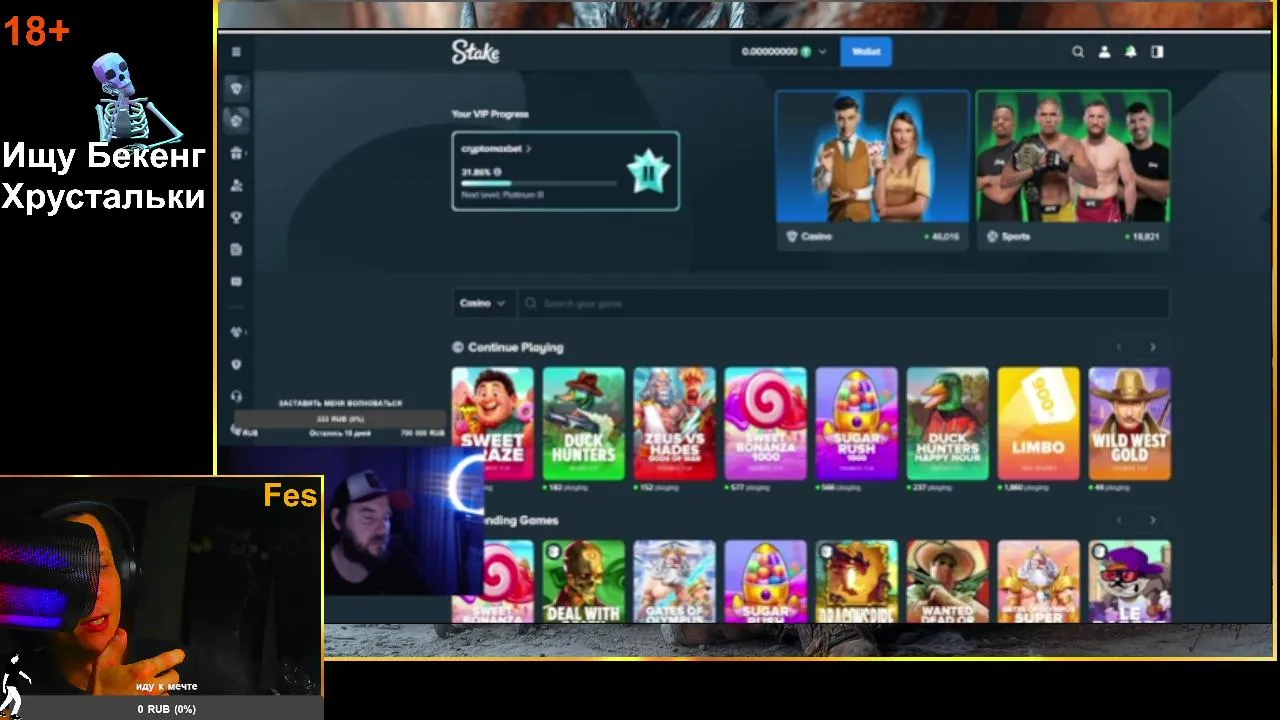Open Sugar Rush tile in Trending Games
The image size is (1280, 720).
click(765, 581)
